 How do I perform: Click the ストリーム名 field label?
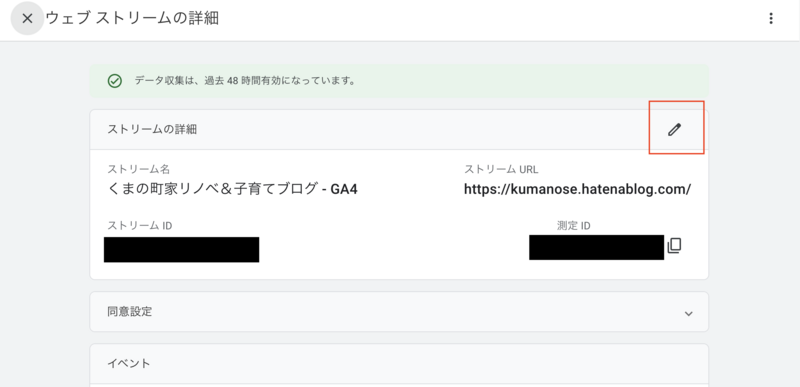[139, 169]
